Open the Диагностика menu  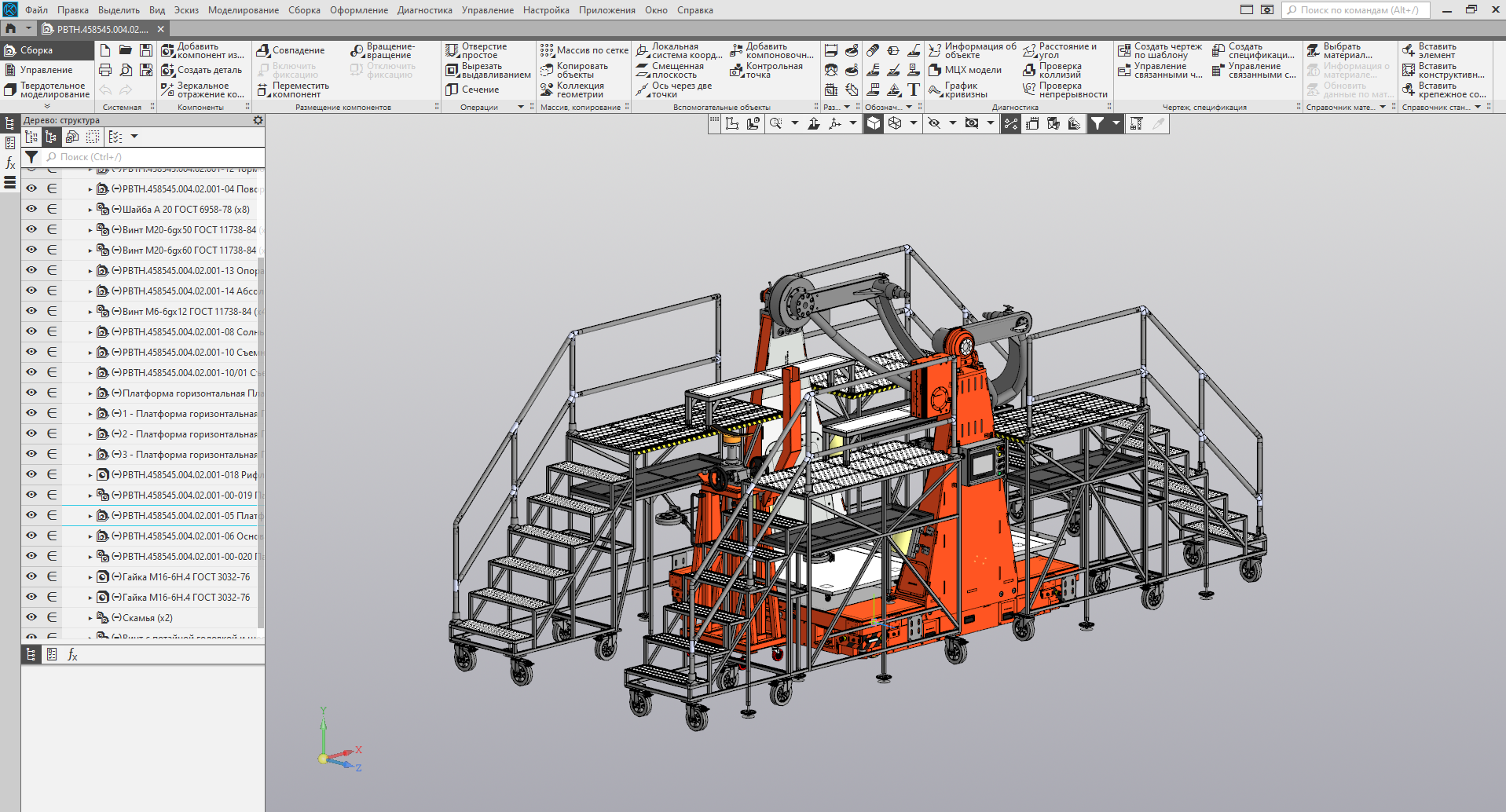pos(424,10)
